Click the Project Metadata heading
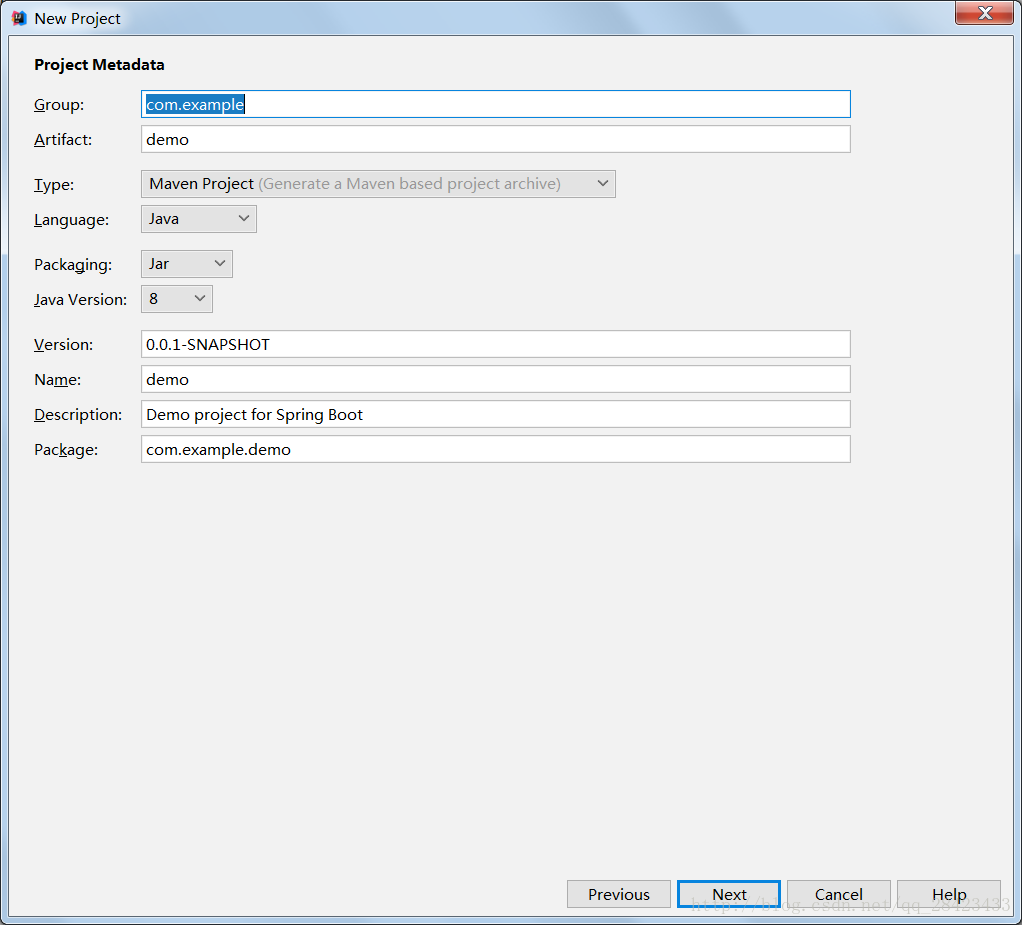 coord(99,65)
